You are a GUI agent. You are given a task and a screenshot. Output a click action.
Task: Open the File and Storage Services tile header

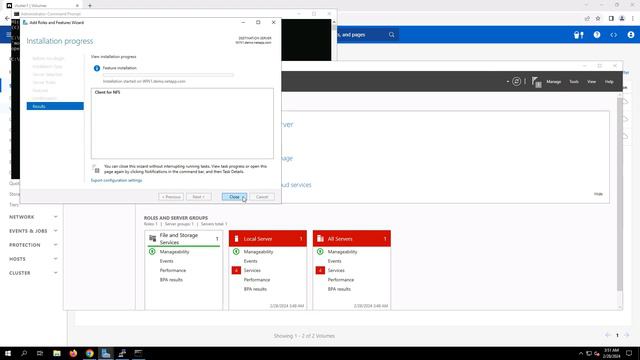pyautogui.click(x=184, y=239)
